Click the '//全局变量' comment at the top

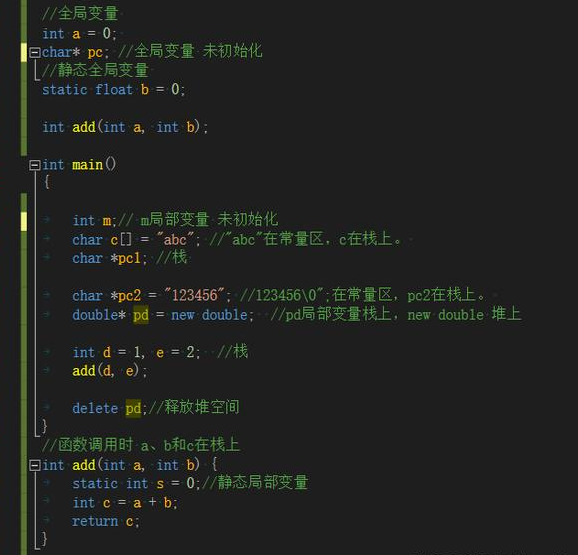(x=80, y=14)
